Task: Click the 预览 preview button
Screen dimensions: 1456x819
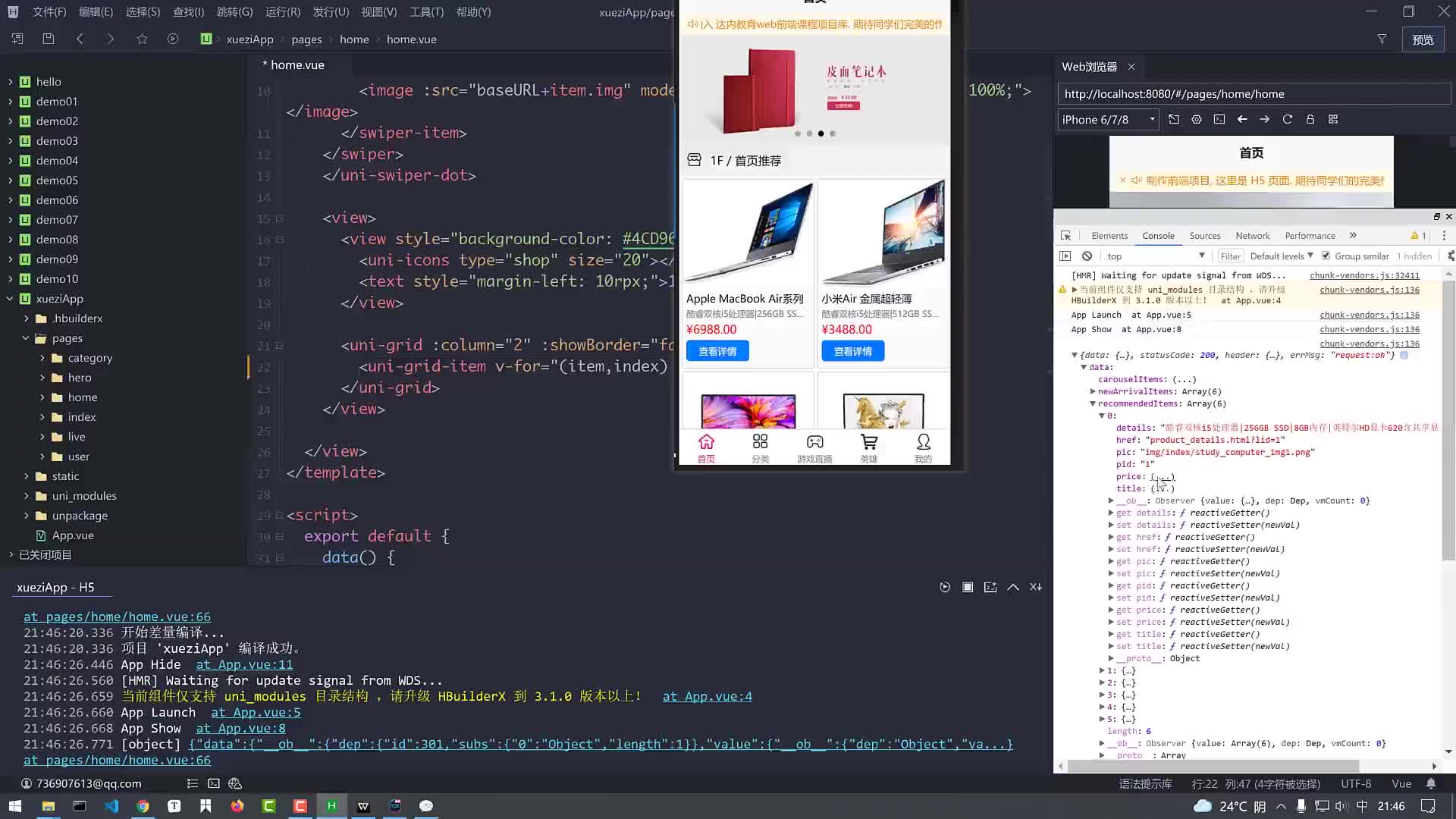Action: click(1423, 39)
